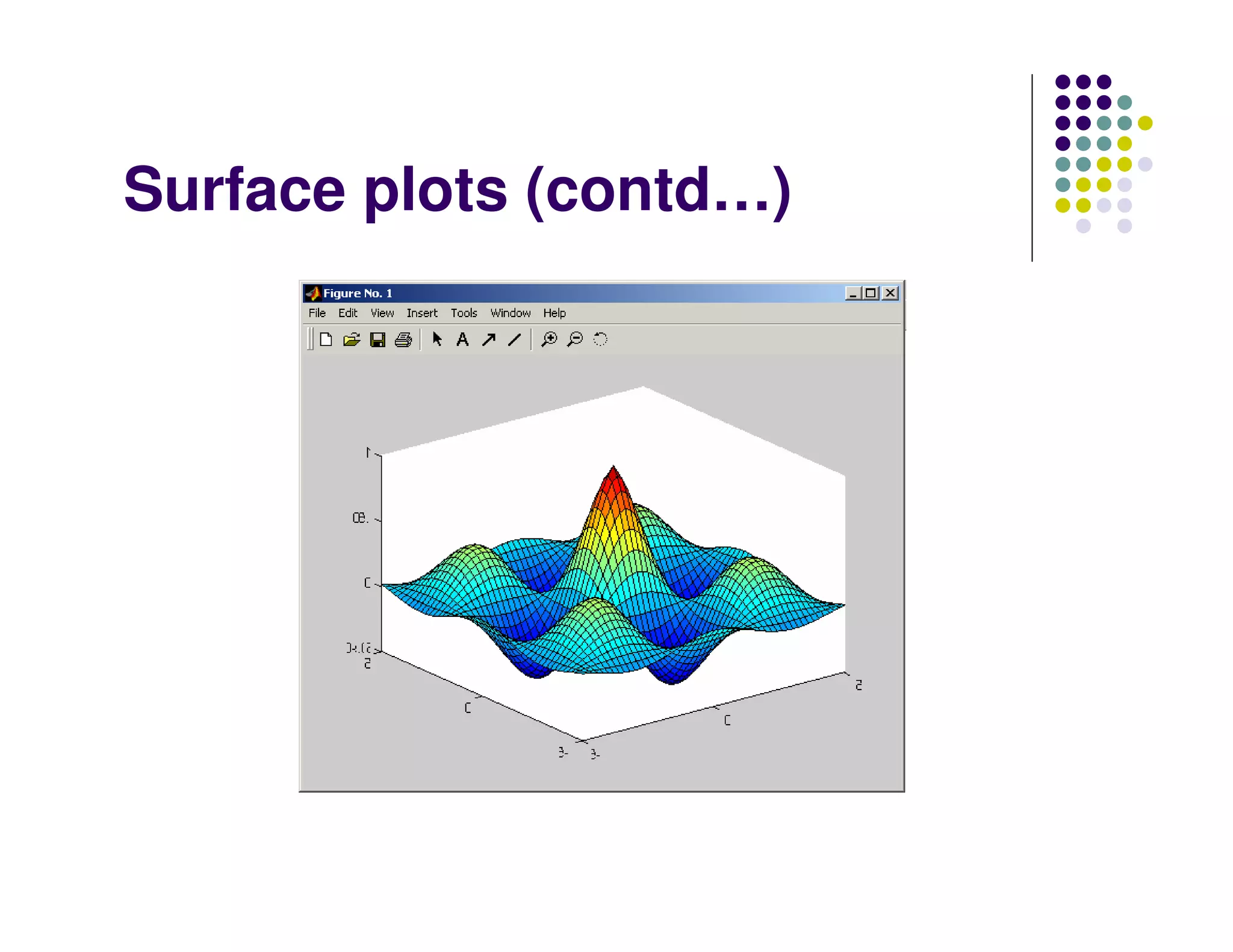Open the Help menu

(554, 313)
